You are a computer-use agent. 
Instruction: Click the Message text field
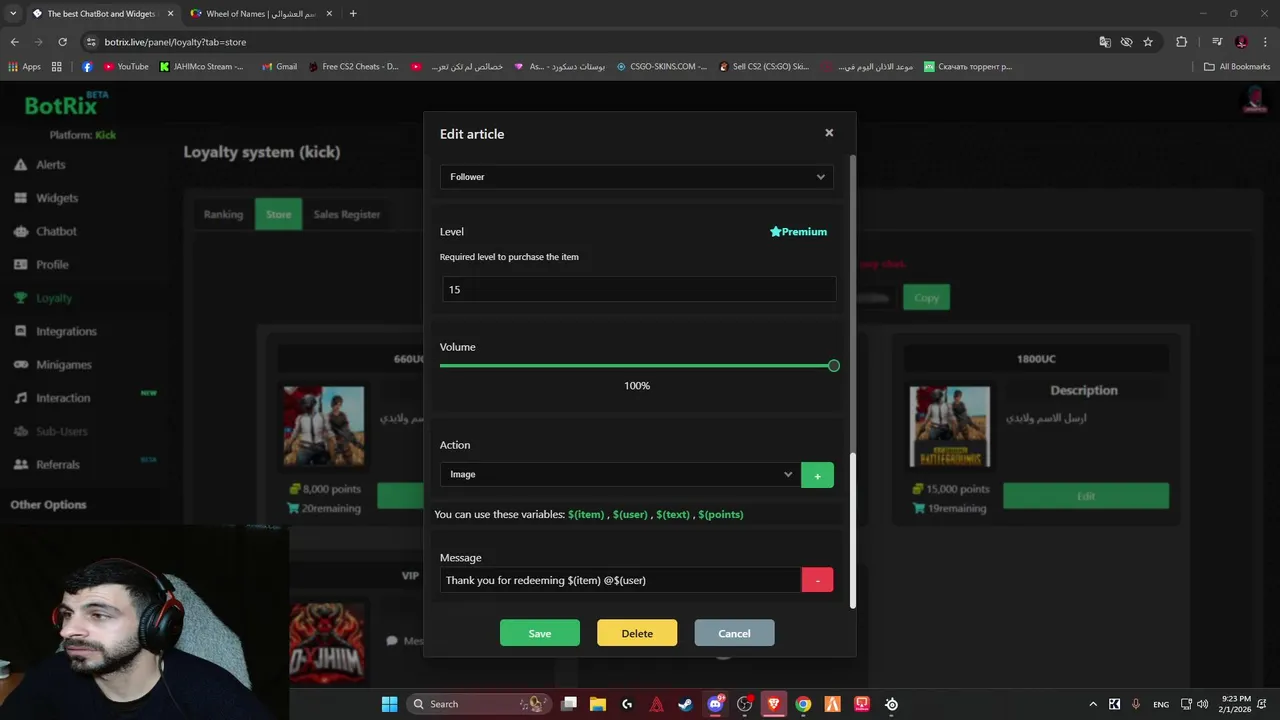[x=620, y=580]
